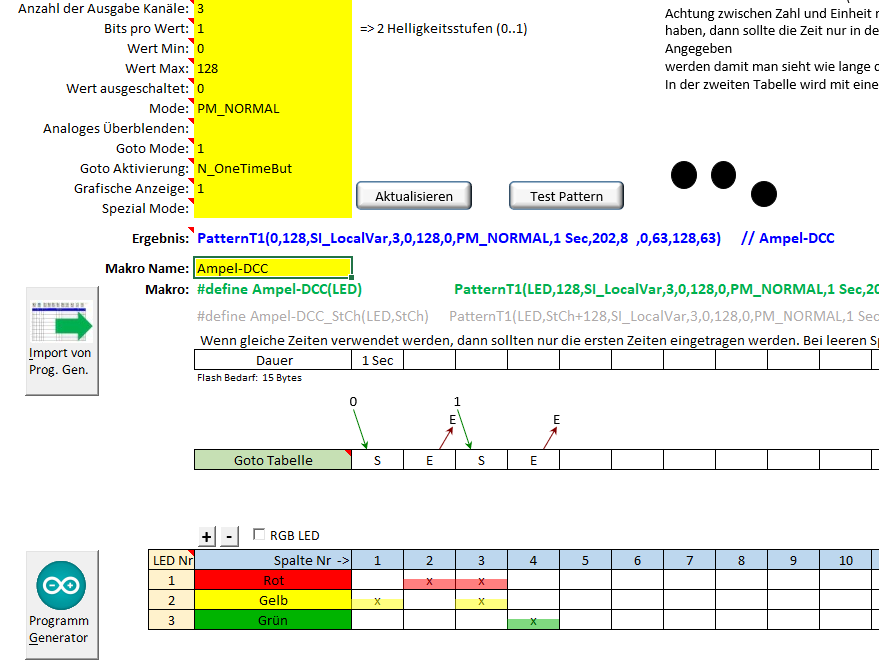Enable the RGB LED checkbox

point(260,536)
